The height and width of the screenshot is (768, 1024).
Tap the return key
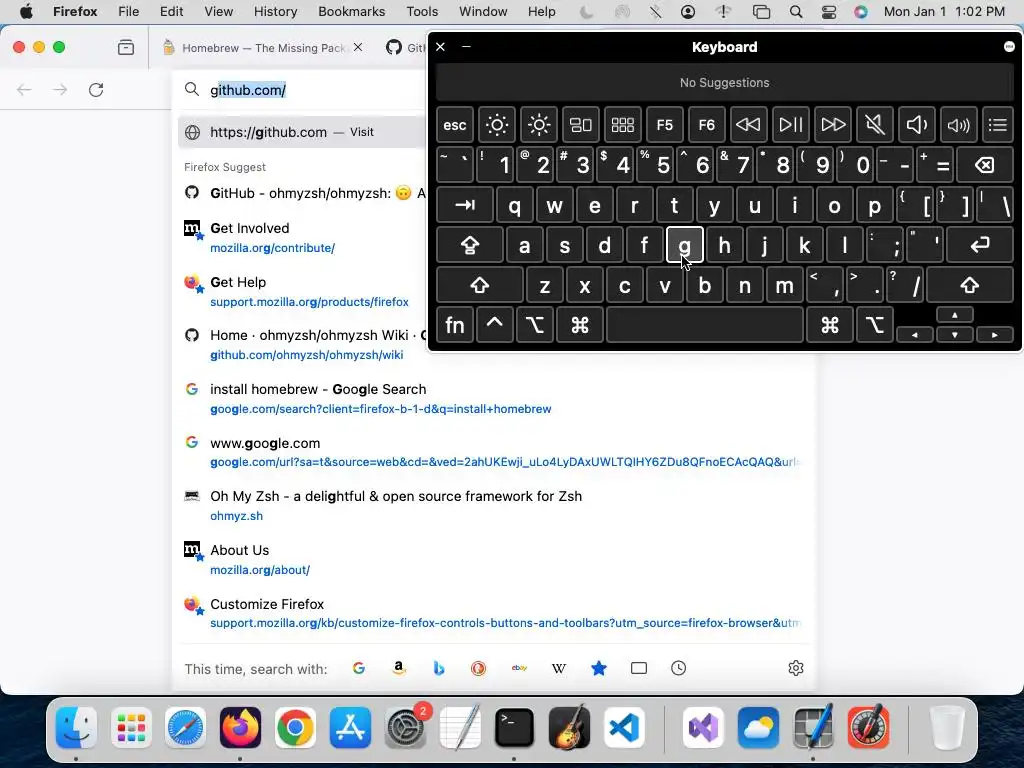tap(980, 245)
